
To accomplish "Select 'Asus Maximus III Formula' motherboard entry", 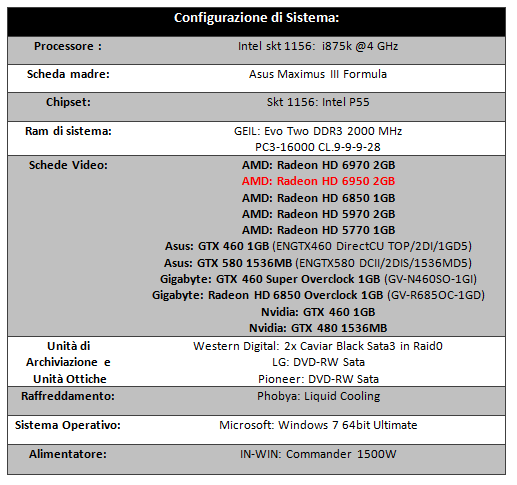I will [318, 74].
